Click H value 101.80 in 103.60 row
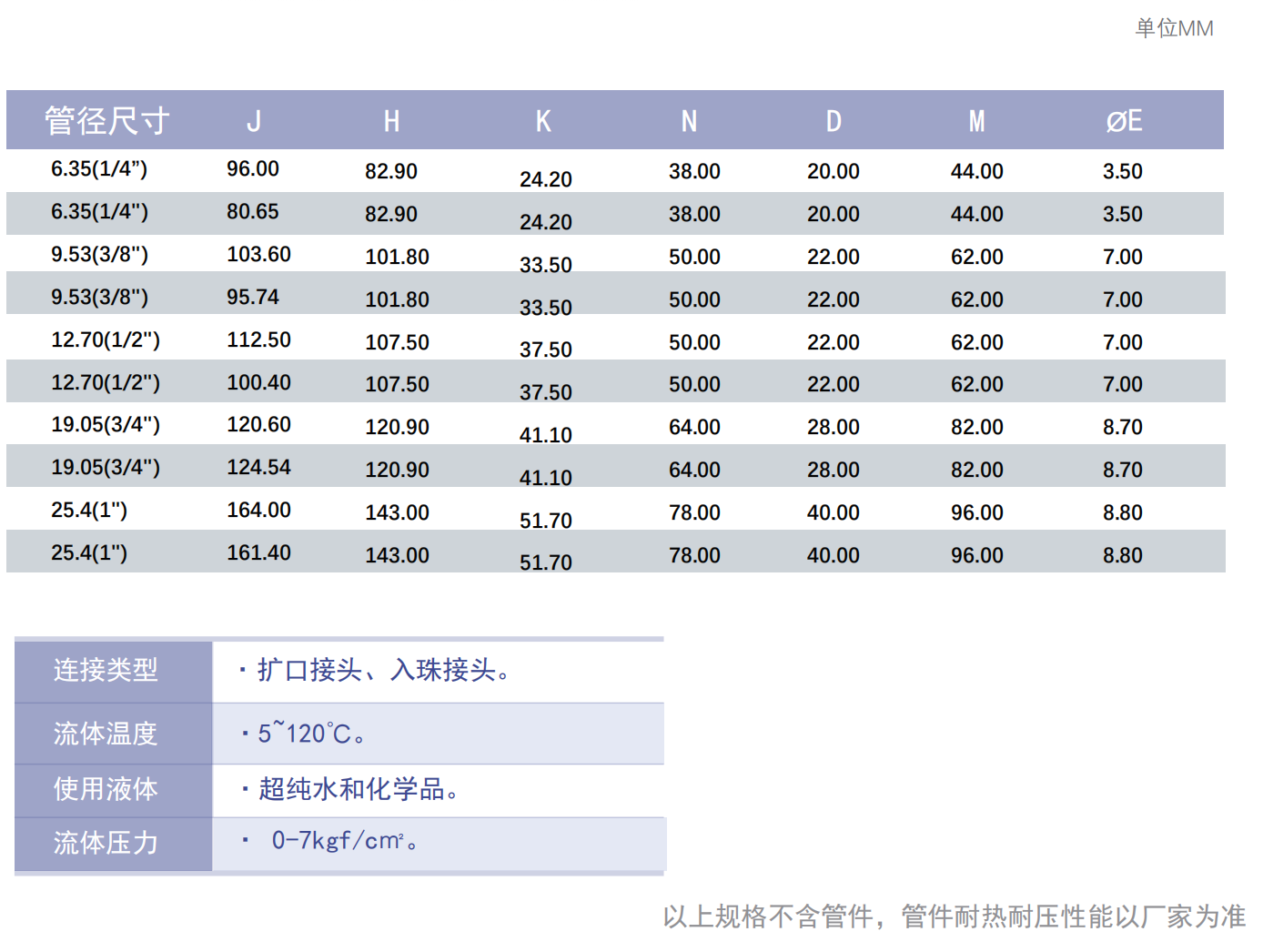 pos(397,257)
